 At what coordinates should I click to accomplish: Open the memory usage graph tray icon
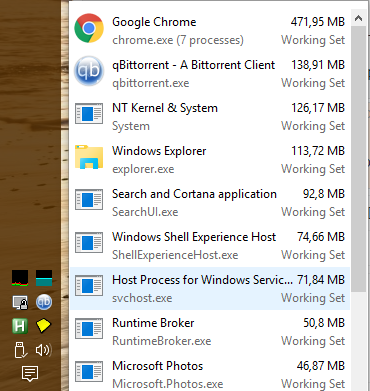44,278
